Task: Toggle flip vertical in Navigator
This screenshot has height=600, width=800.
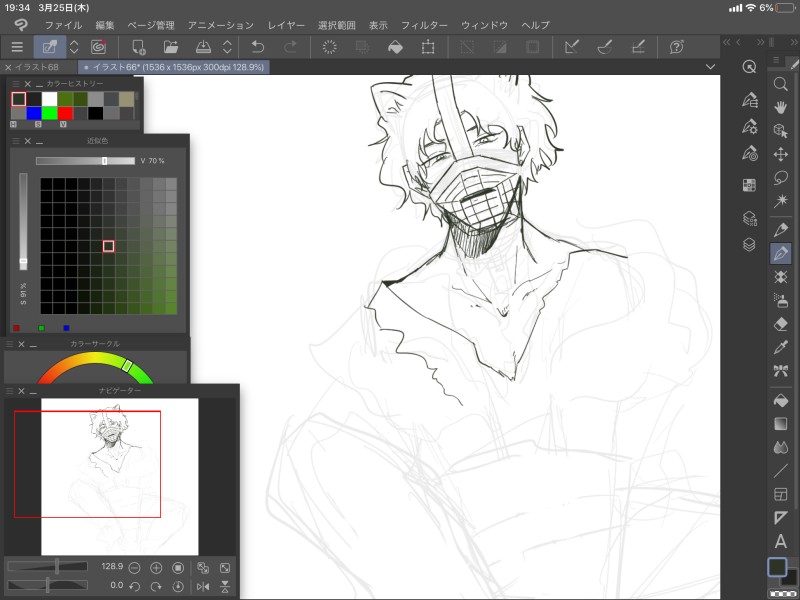Action: (224, 587)
